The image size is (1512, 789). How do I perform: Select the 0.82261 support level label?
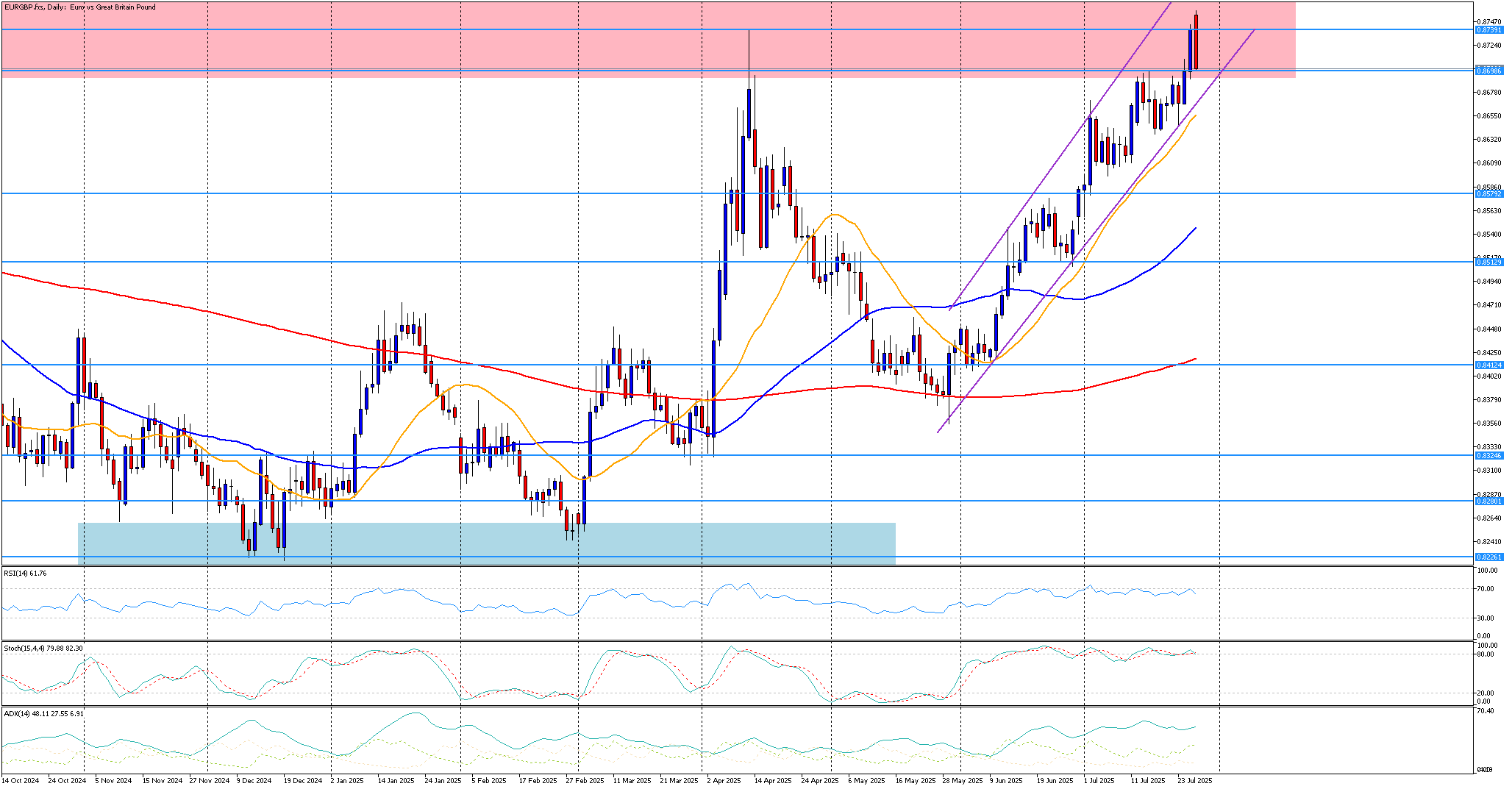click(x=1489, y=557)
